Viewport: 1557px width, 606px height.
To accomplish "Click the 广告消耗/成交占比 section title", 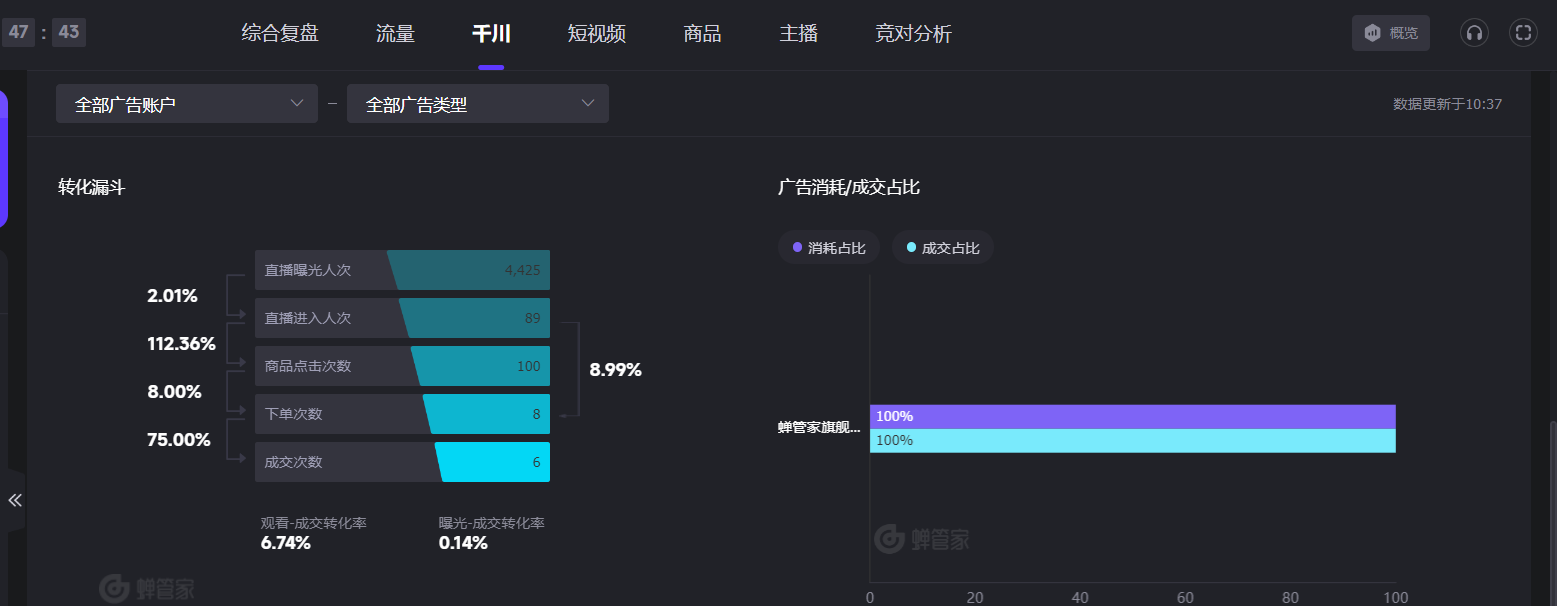I will pos(849,187).
